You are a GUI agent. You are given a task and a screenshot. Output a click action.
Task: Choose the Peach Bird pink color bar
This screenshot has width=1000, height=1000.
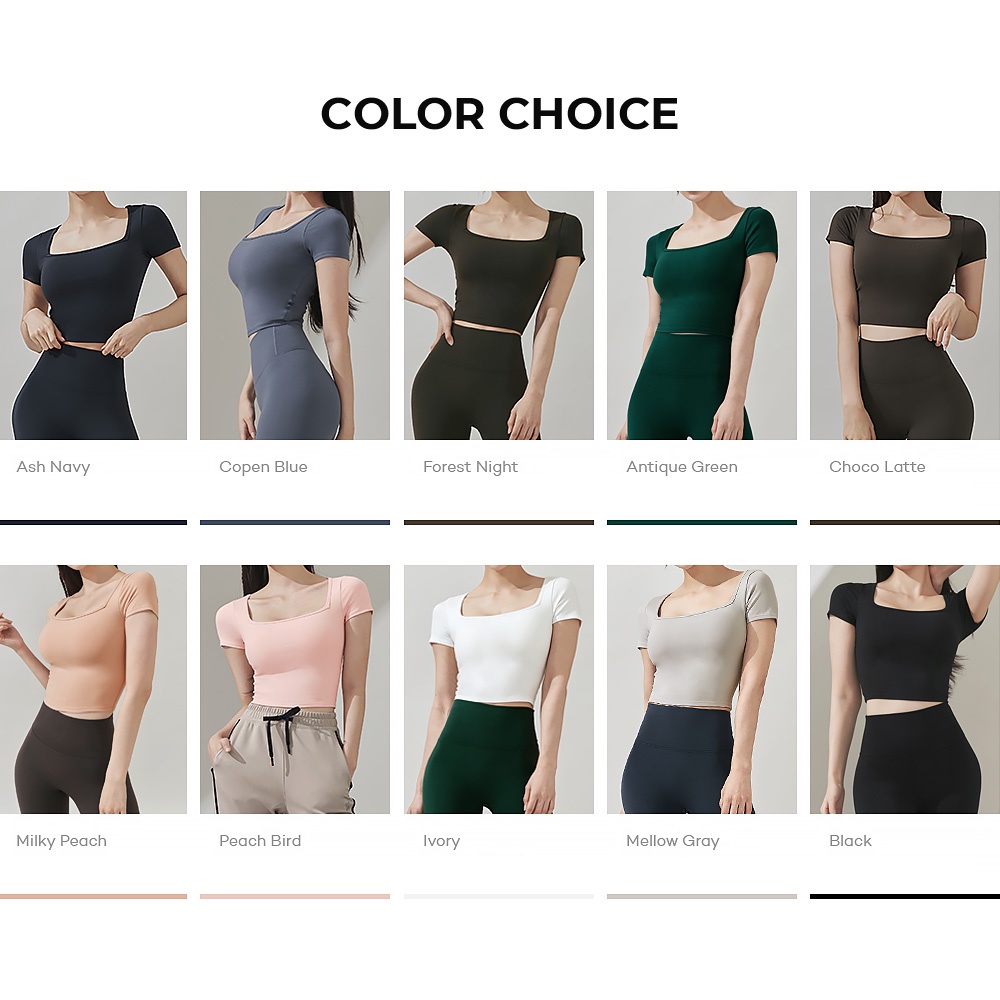coord(295,896)
